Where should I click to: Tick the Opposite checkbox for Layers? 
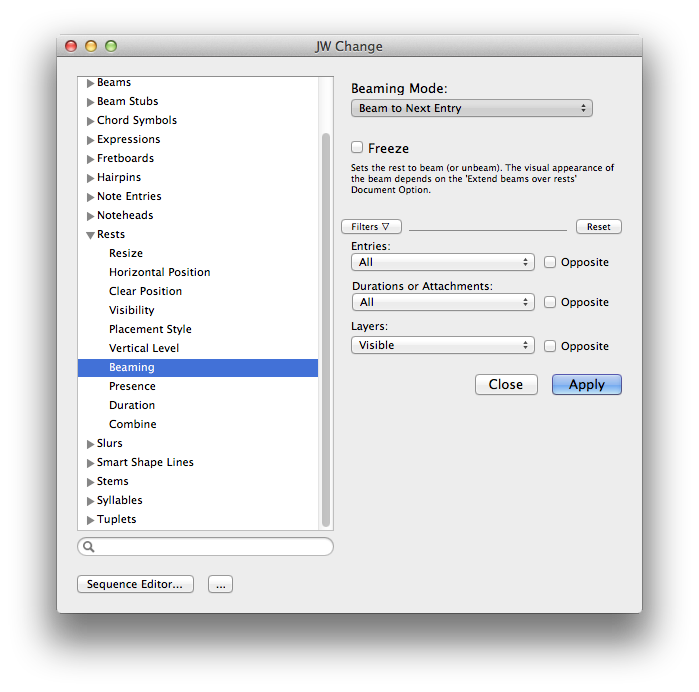[550, 346]
